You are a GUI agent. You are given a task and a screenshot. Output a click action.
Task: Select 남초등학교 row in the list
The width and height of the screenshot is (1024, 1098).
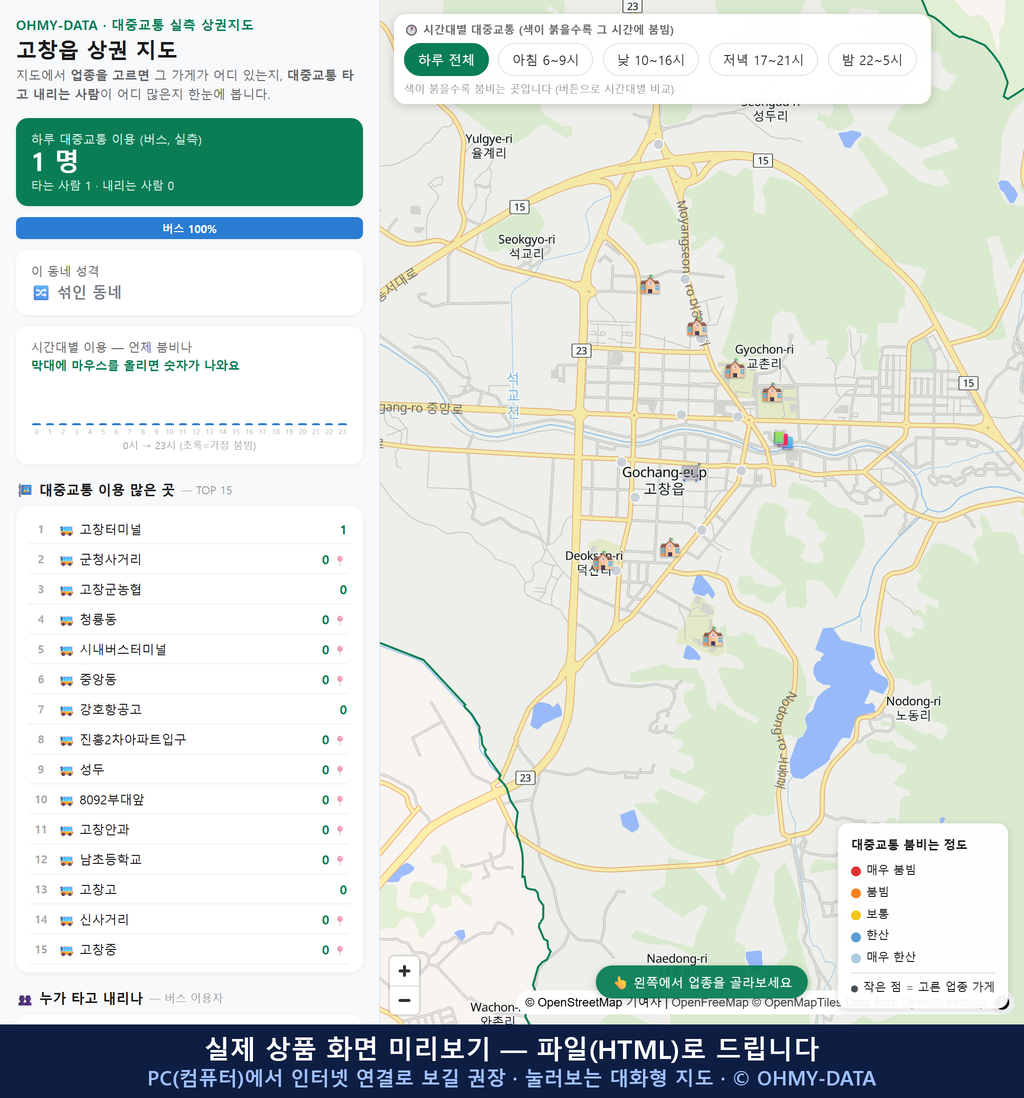coord(189,860)
